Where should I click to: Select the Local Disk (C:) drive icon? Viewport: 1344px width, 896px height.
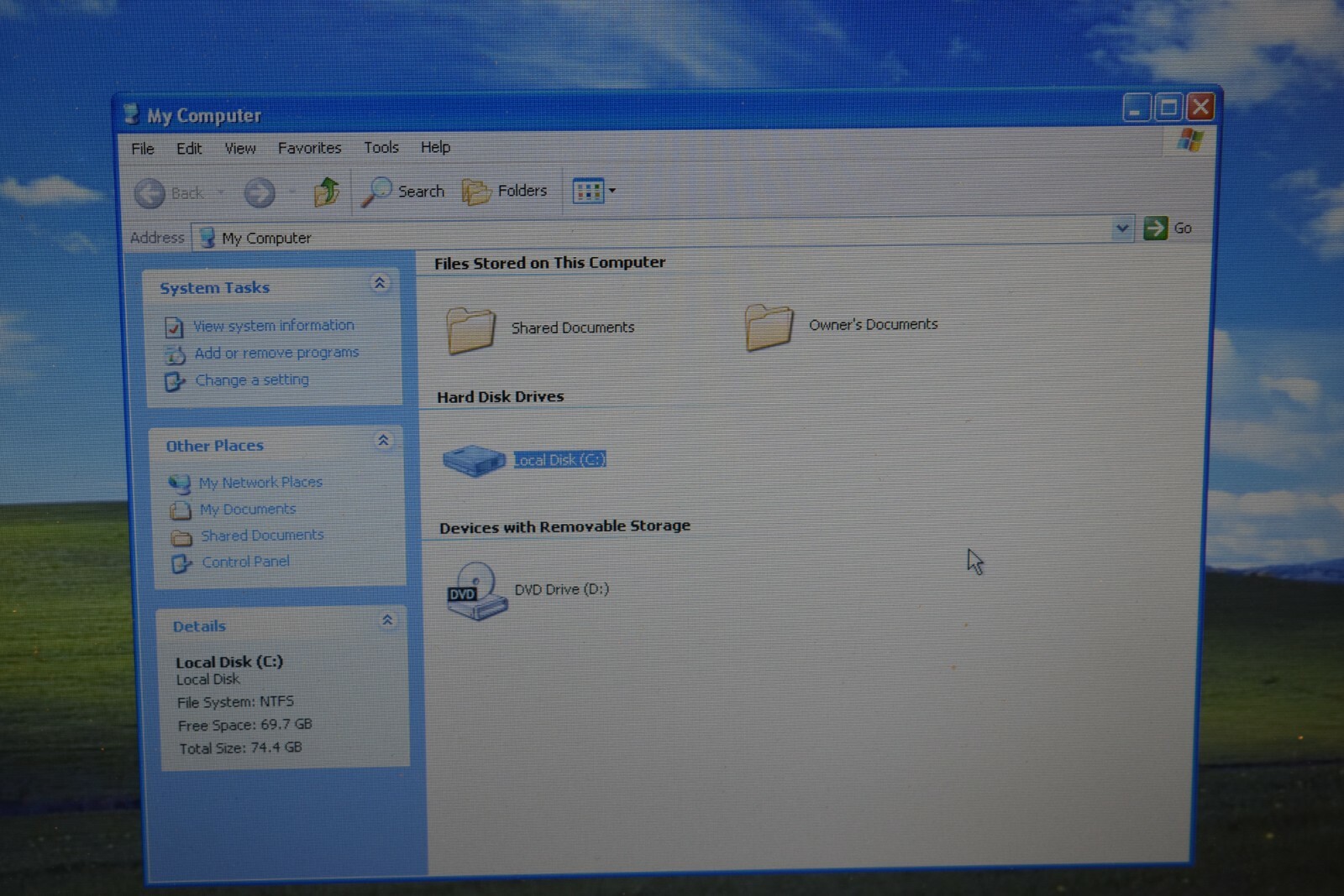(474, 460)
